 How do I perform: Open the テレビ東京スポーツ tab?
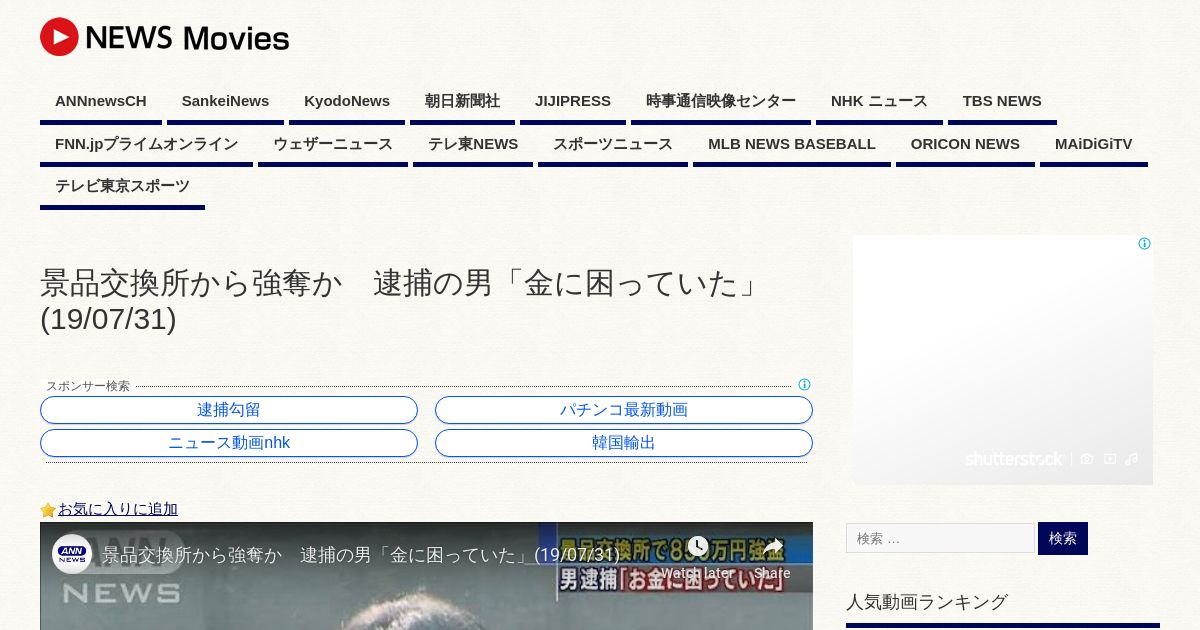(122, 186)
